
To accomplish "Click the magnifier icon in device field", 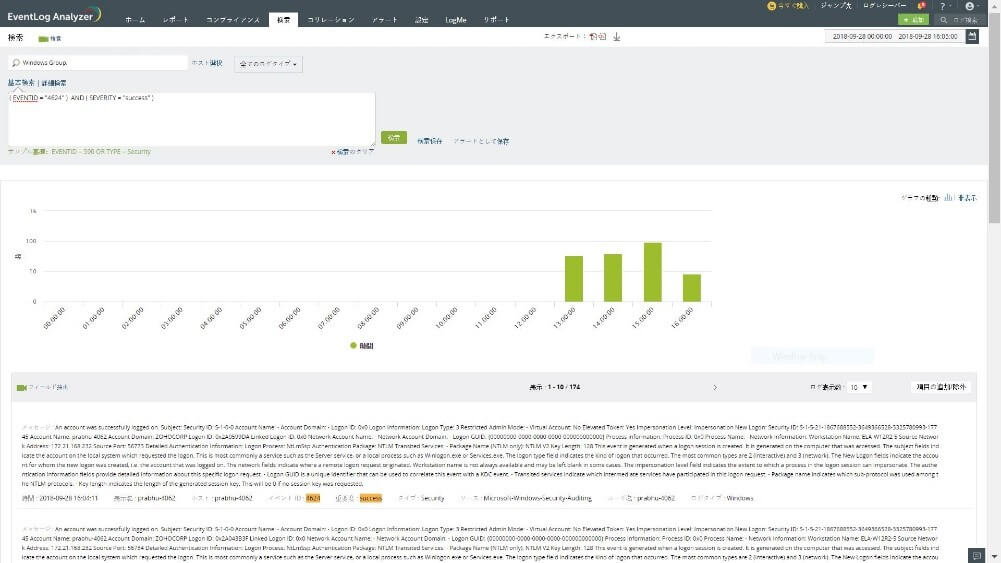I will pos(16,63).
